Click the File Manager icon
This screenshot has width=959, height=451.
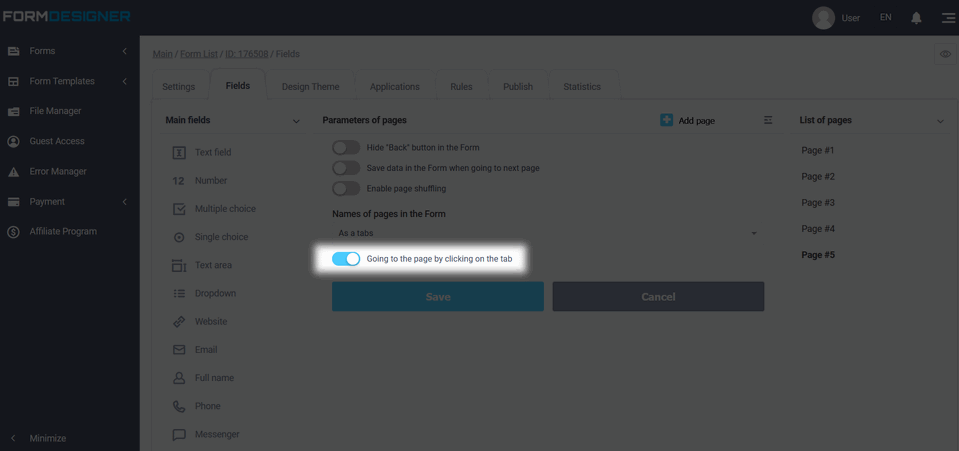pyautogui.click(x=13, y=111)
